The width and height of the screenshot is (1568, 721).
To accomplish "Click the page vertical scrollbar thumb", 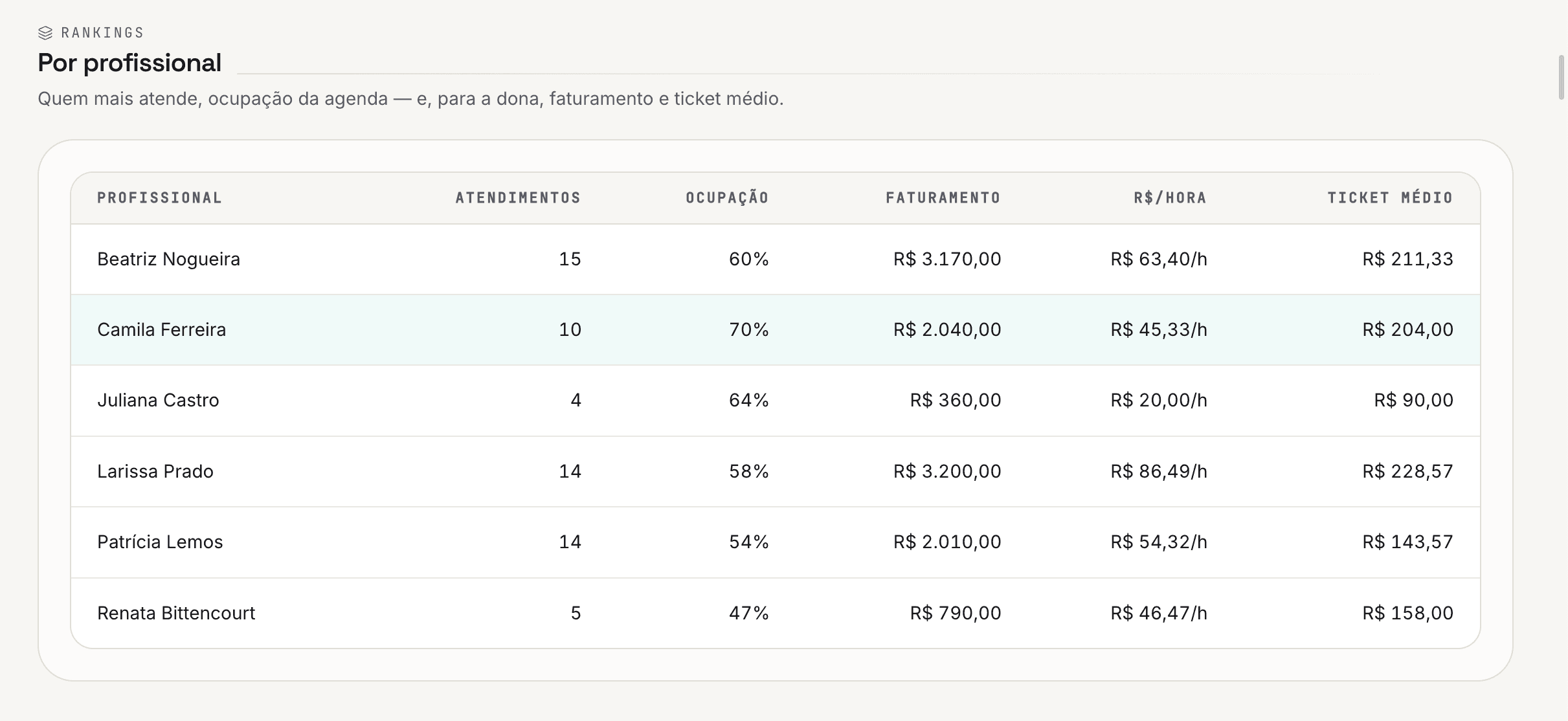I will pyautogui.click(x=1561, y=78).
